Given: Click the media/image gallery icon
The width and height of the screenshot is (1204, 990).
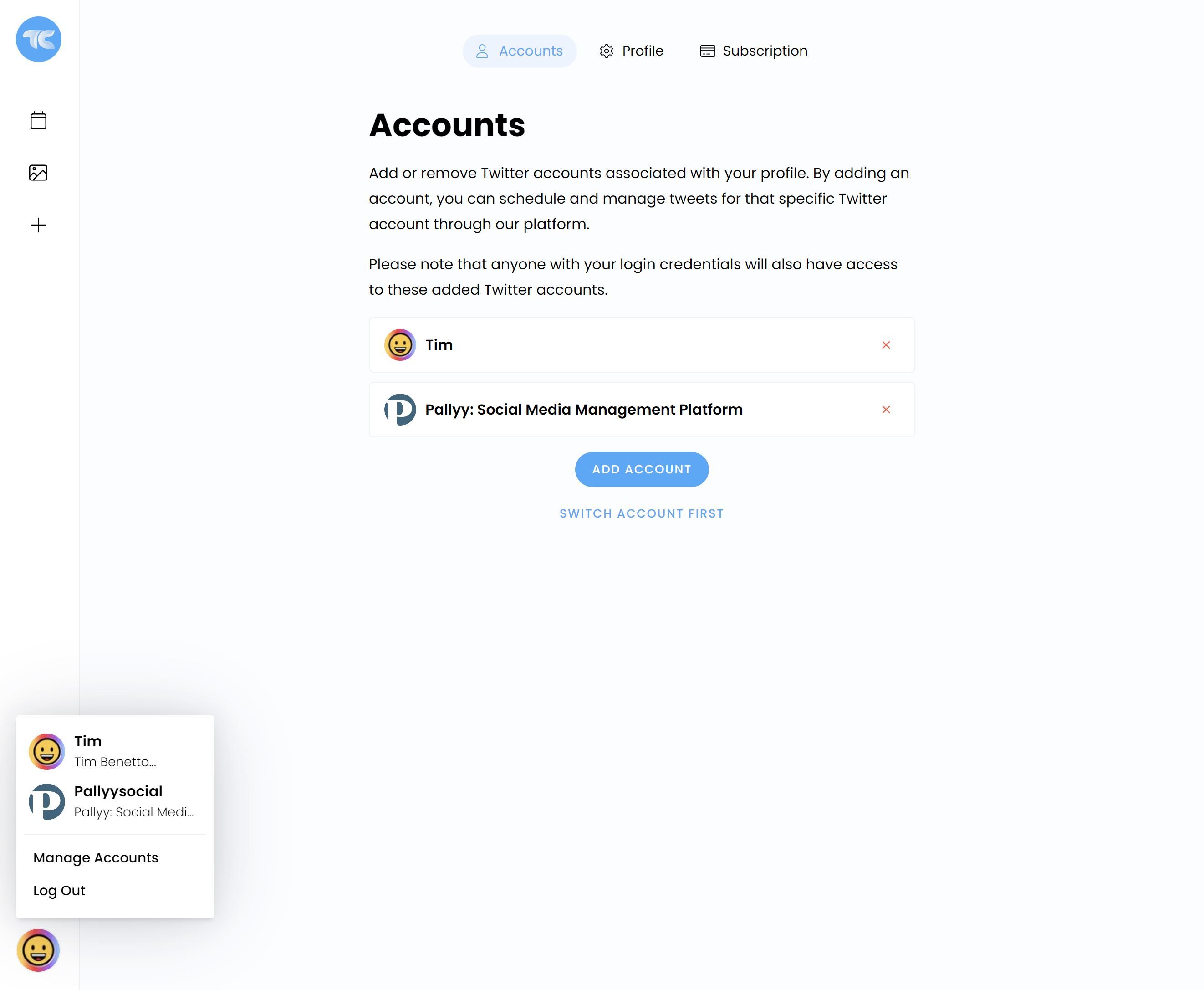Looking at the screenshot, I should tap(38, 172).
